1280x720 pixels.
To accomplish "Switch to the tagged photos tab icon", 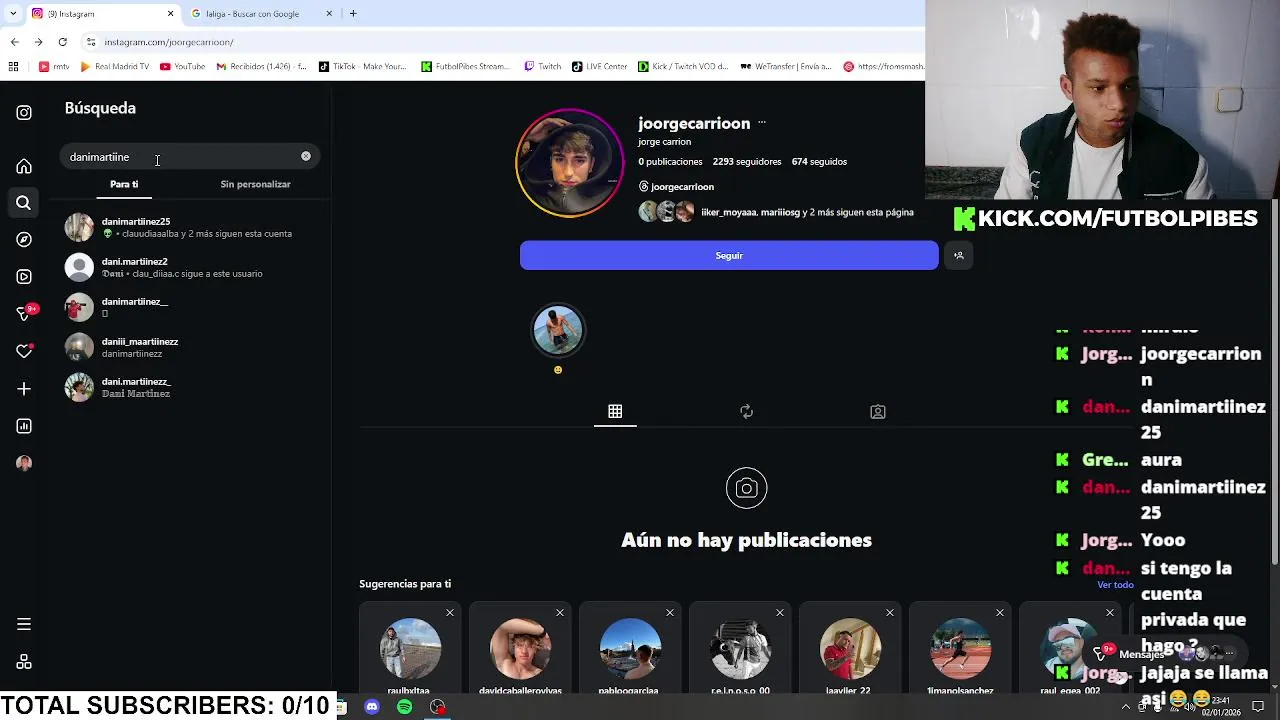I will pyautogui.click(x=878, y=412).
